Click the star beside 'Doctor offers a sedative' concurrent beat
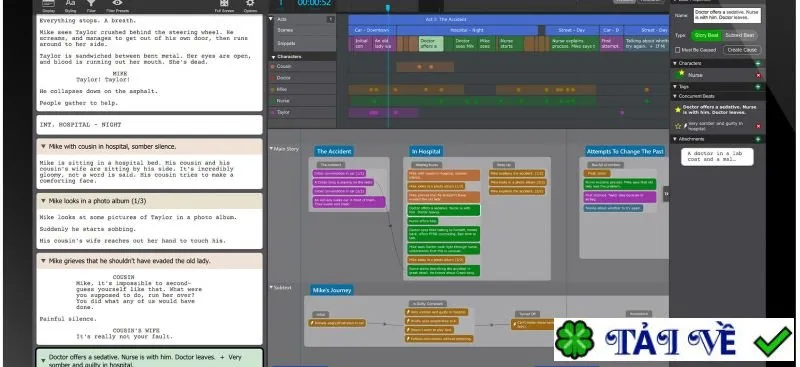 (x=678, y=109)
